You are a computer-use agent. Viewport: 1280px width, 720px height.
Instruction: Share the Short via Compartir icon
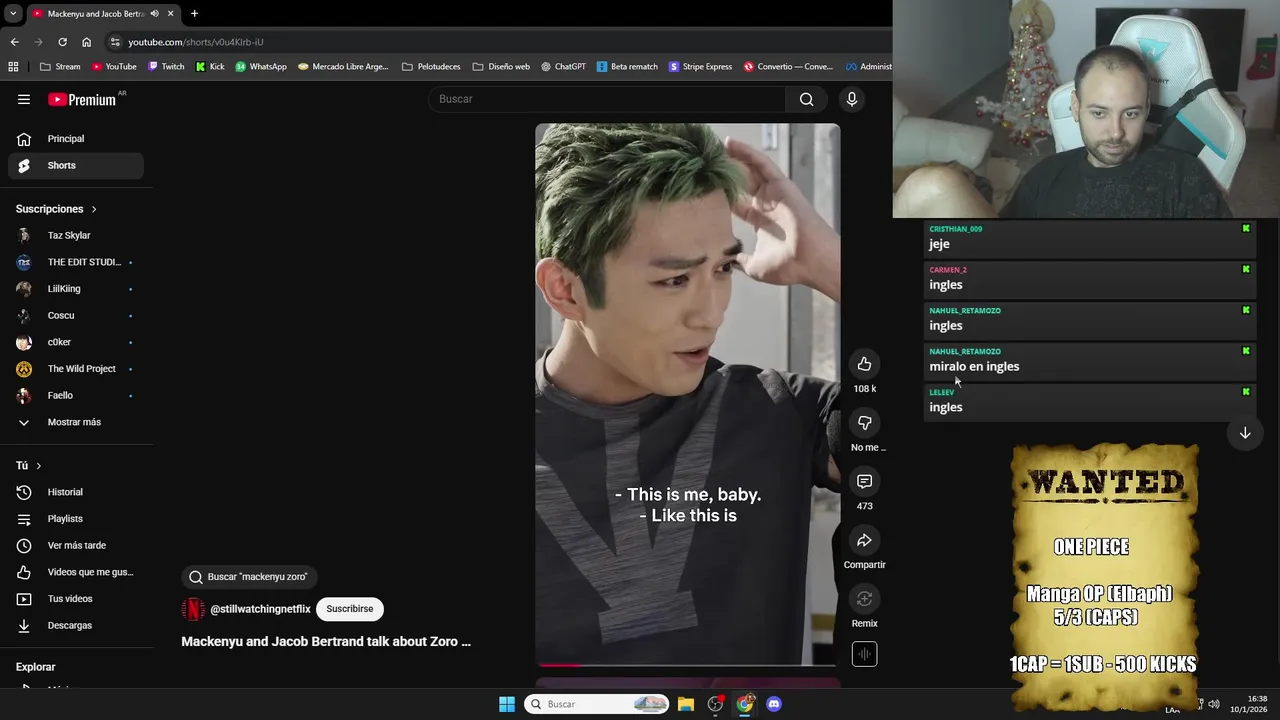(864, 541)
